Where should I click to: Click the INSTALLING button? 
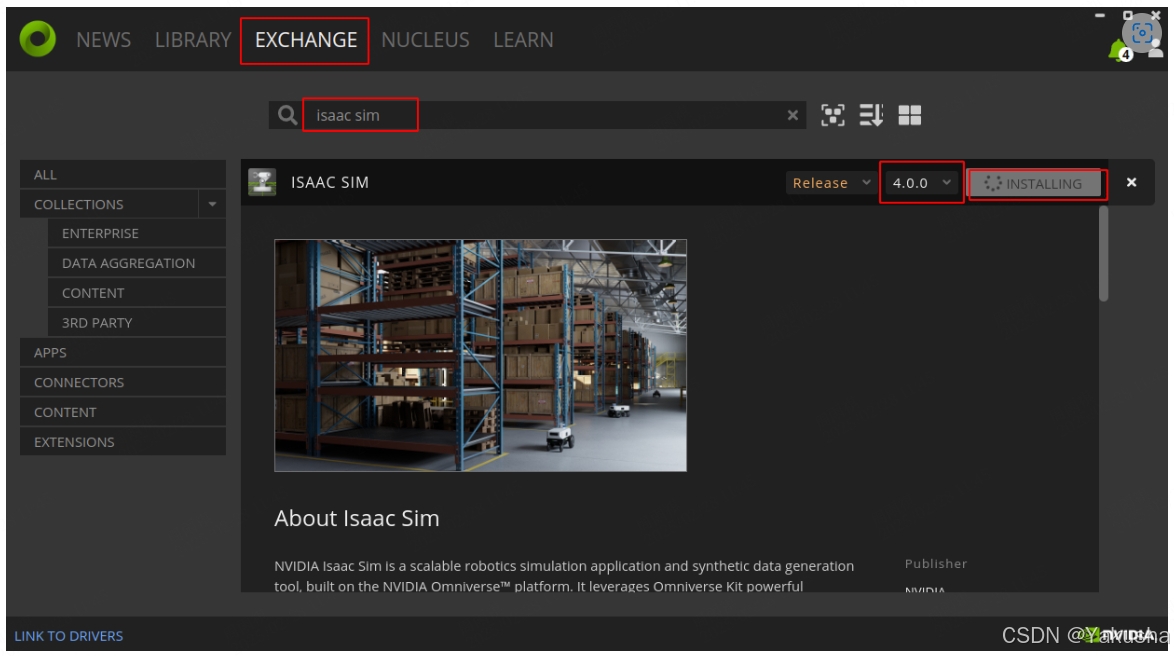pos(1035,183)
